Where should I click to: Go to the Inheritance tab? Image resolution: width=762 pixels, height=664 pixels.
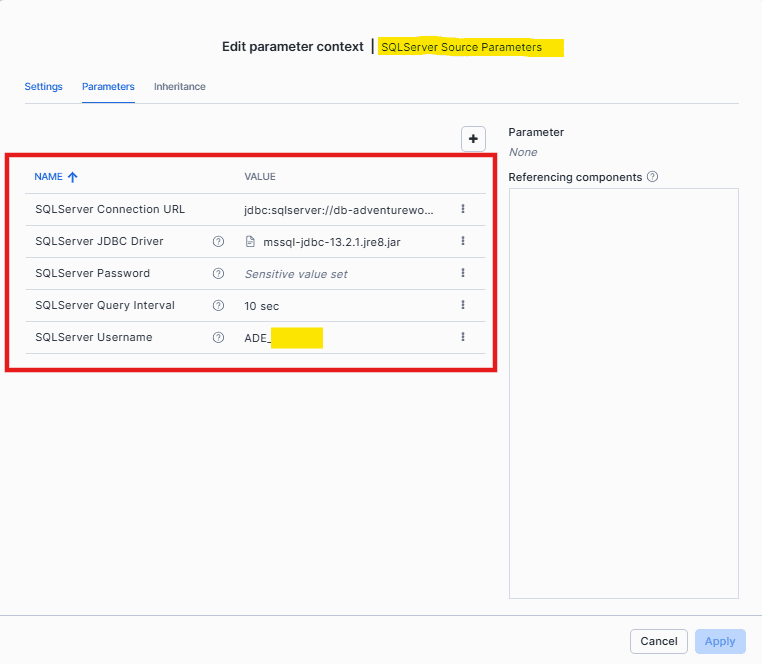click(x=179, y=87)
